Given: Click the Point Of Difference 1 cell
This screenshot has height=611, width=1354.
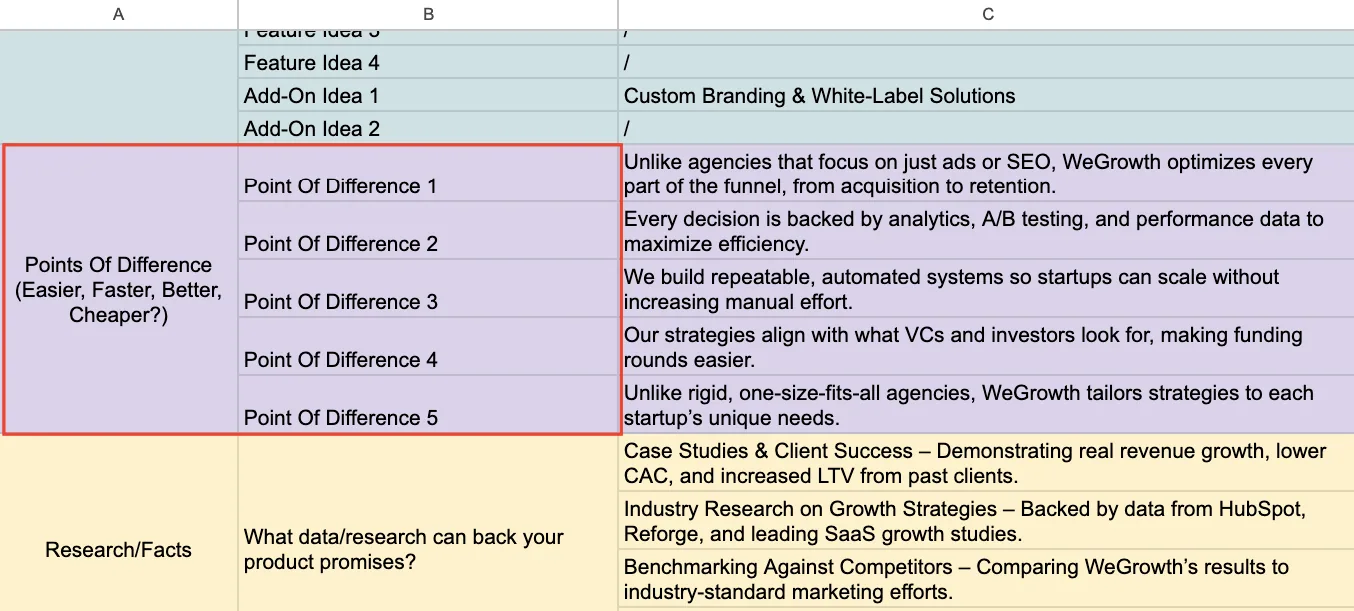Looking at the screenshot, I should point(428,174).
